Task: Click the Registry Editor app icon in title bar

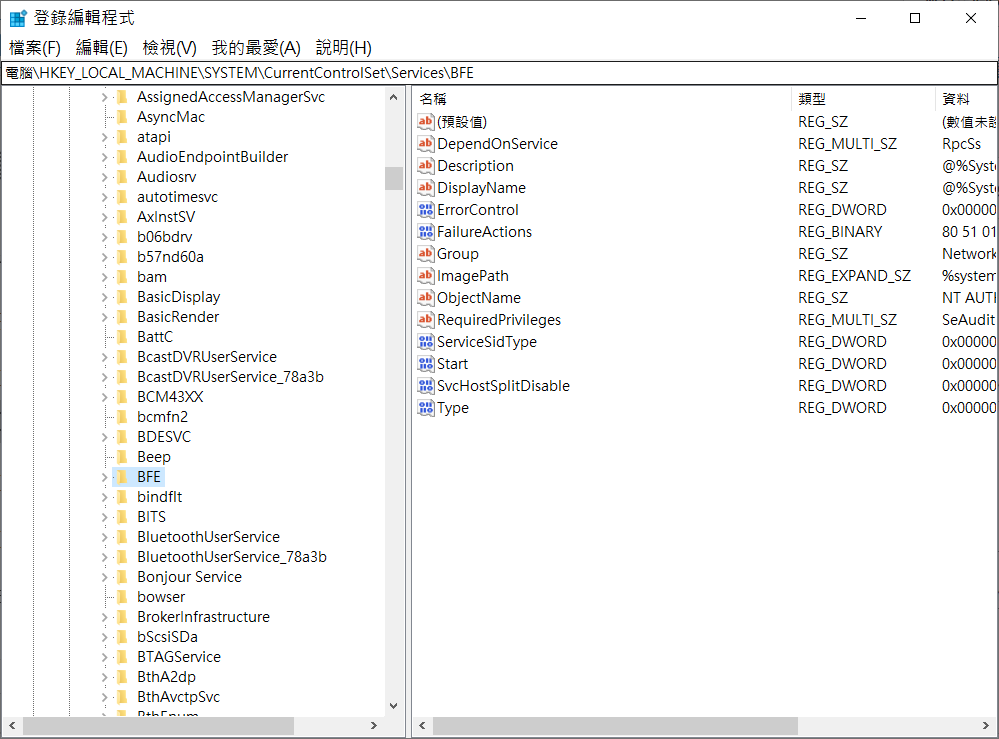Action: click(18, 18)
